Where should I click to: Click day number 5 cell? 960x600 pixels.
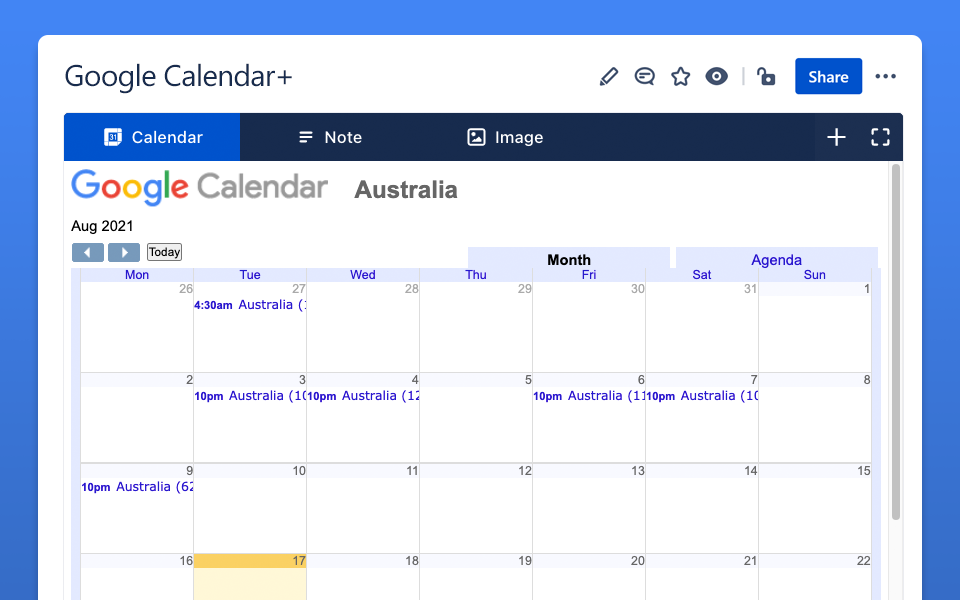point(476,418)
